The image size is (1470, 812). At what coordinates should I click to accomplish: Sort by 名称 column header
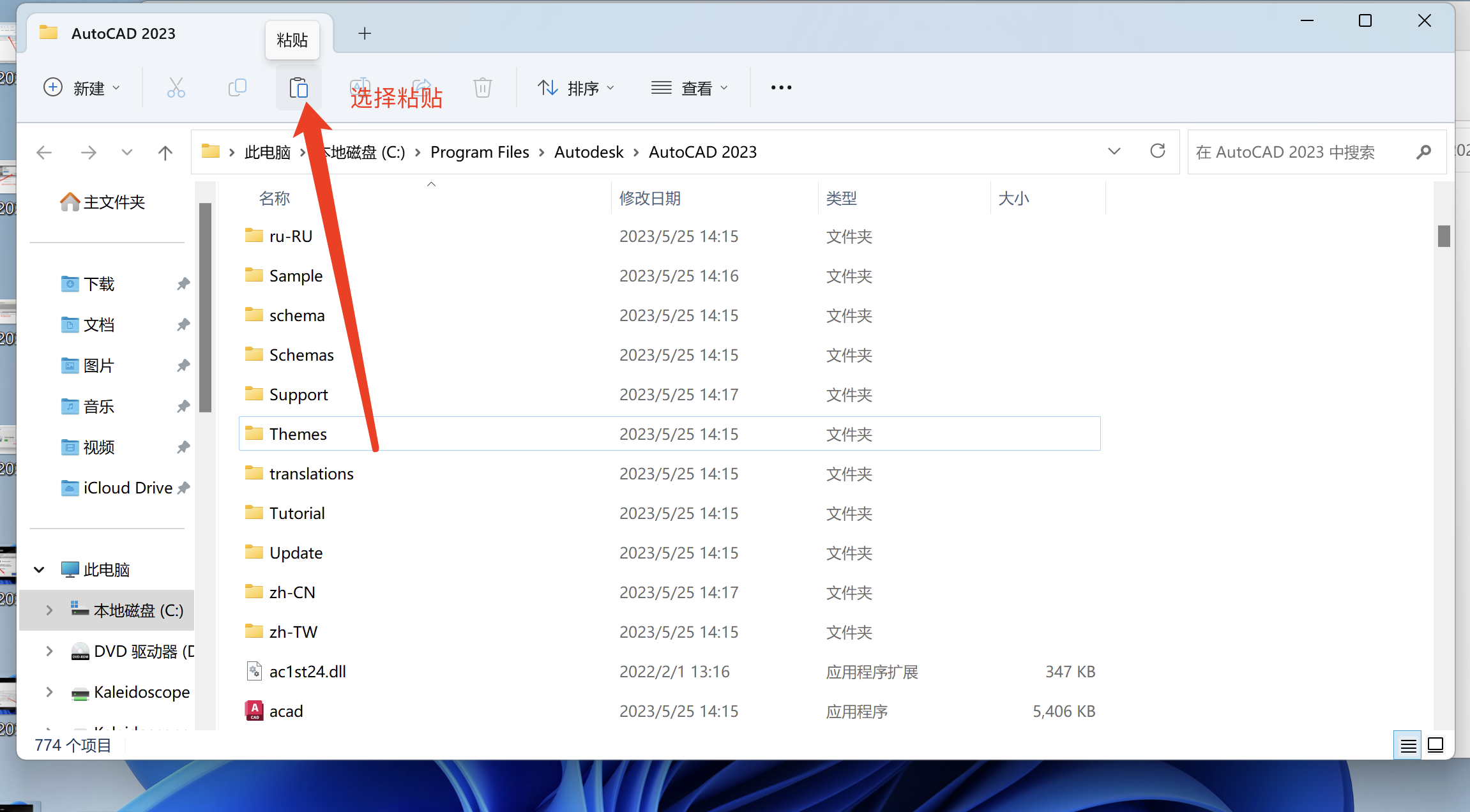[275, 198]
